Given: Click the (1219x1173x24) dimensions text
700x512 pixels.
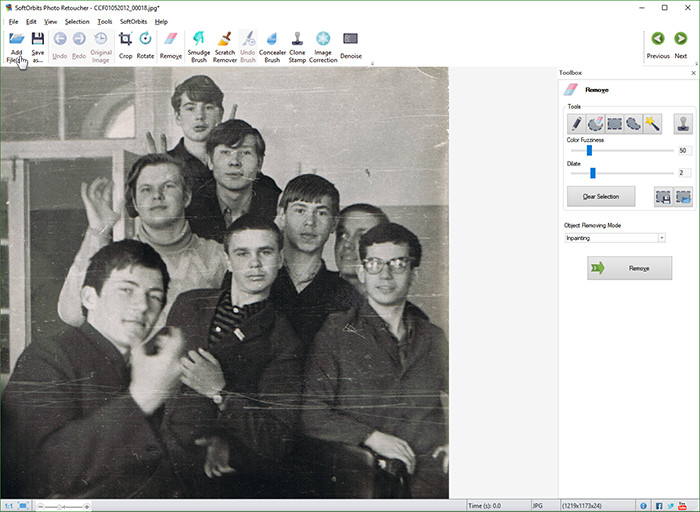Looking at the screenshot, I should (582, 506).
